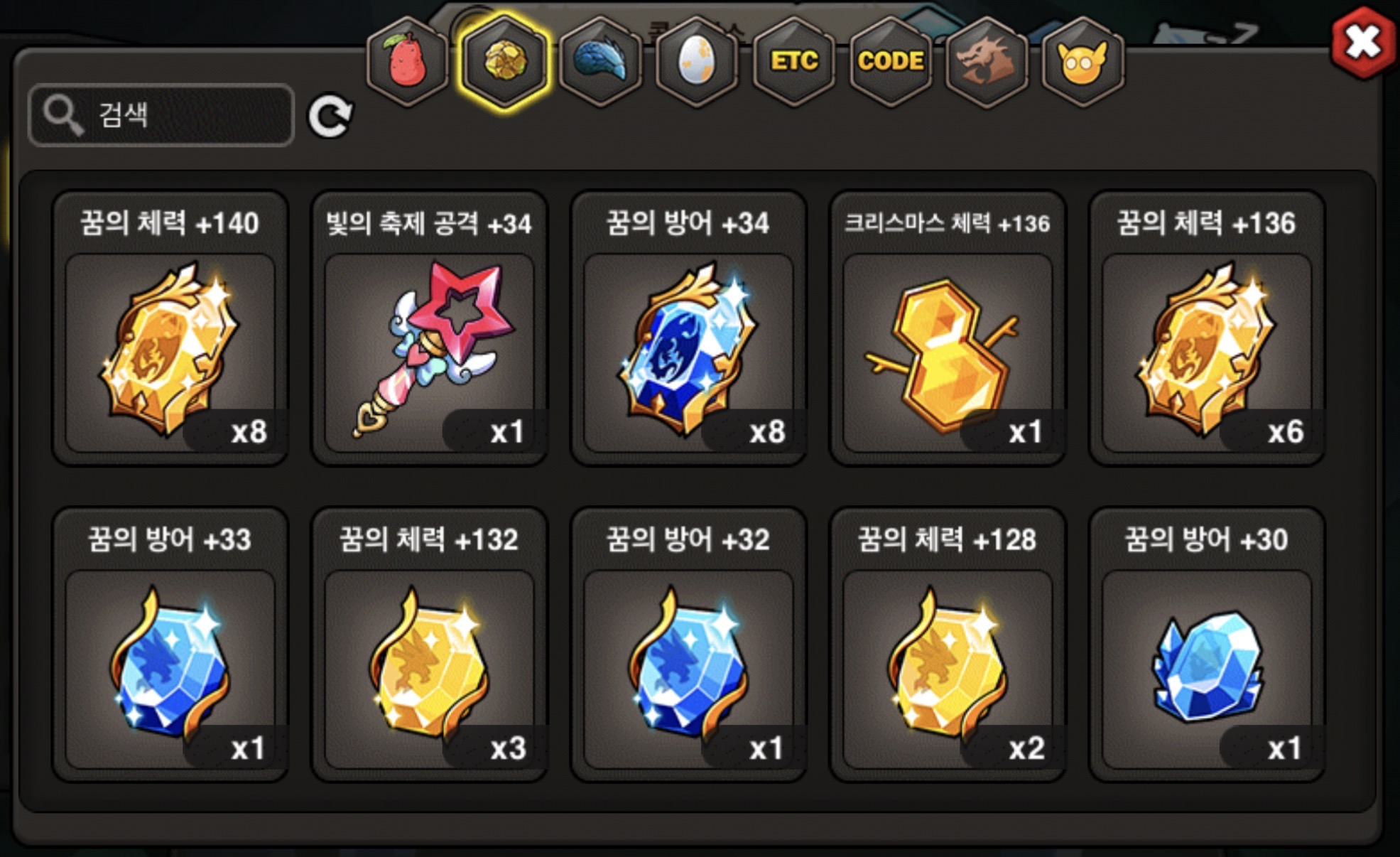The image size is (1400, 857).
Task: Pick the 꿈의 체력 +136 gold gem
Action: click(1207, 328)
